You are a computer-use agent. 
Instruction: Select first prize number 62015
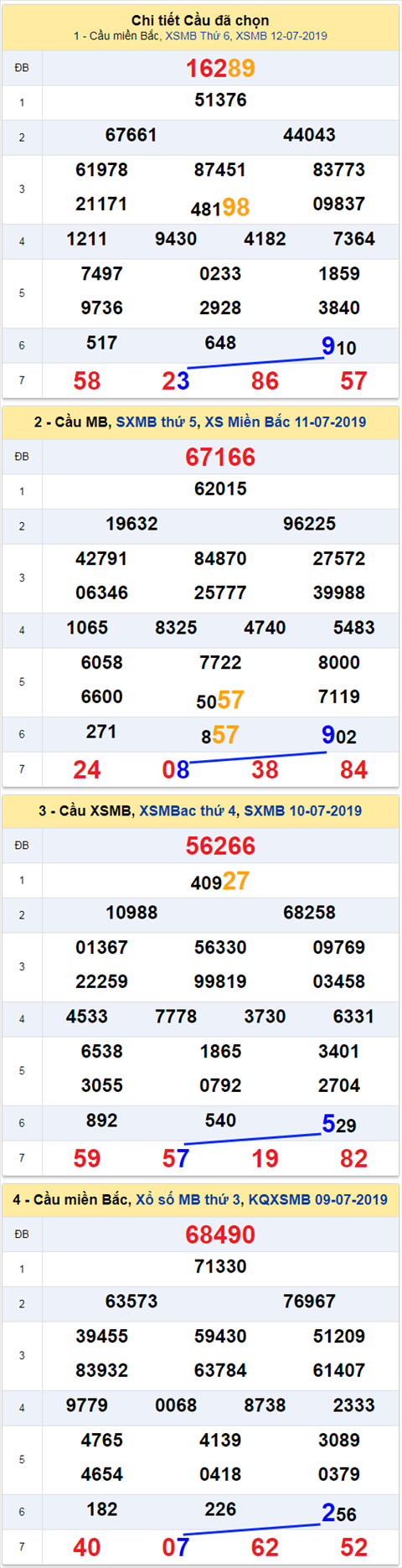pyautogui.click(x=220, y=489)
